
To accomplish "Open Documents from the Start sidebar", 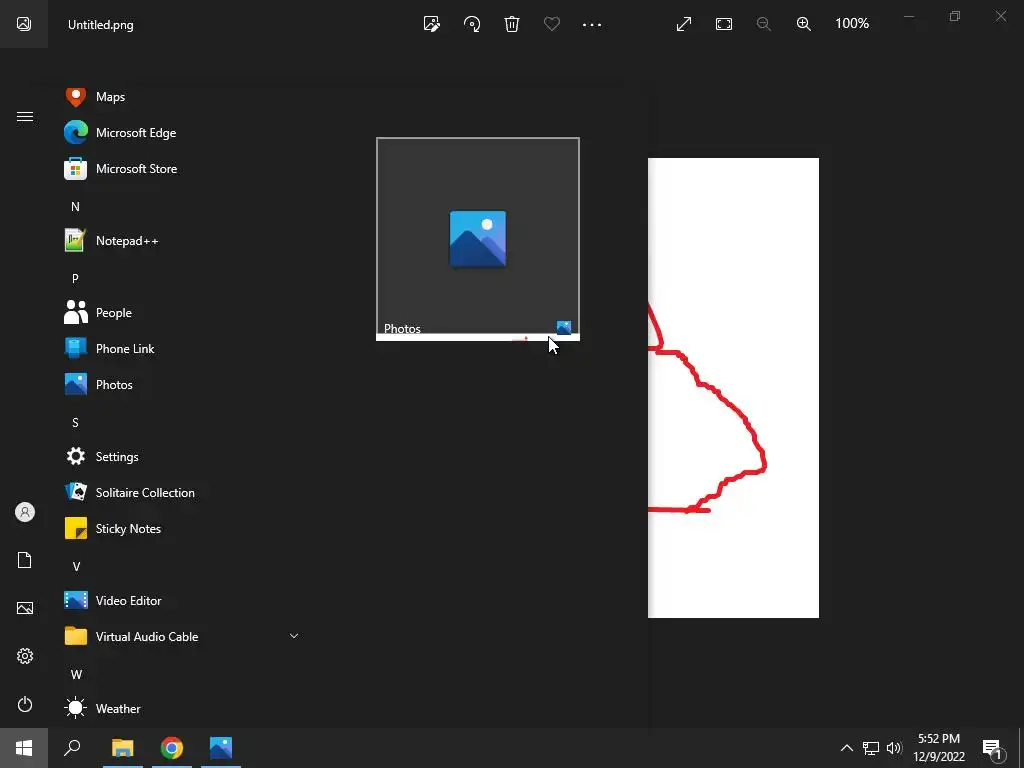I will pos(25,560).
